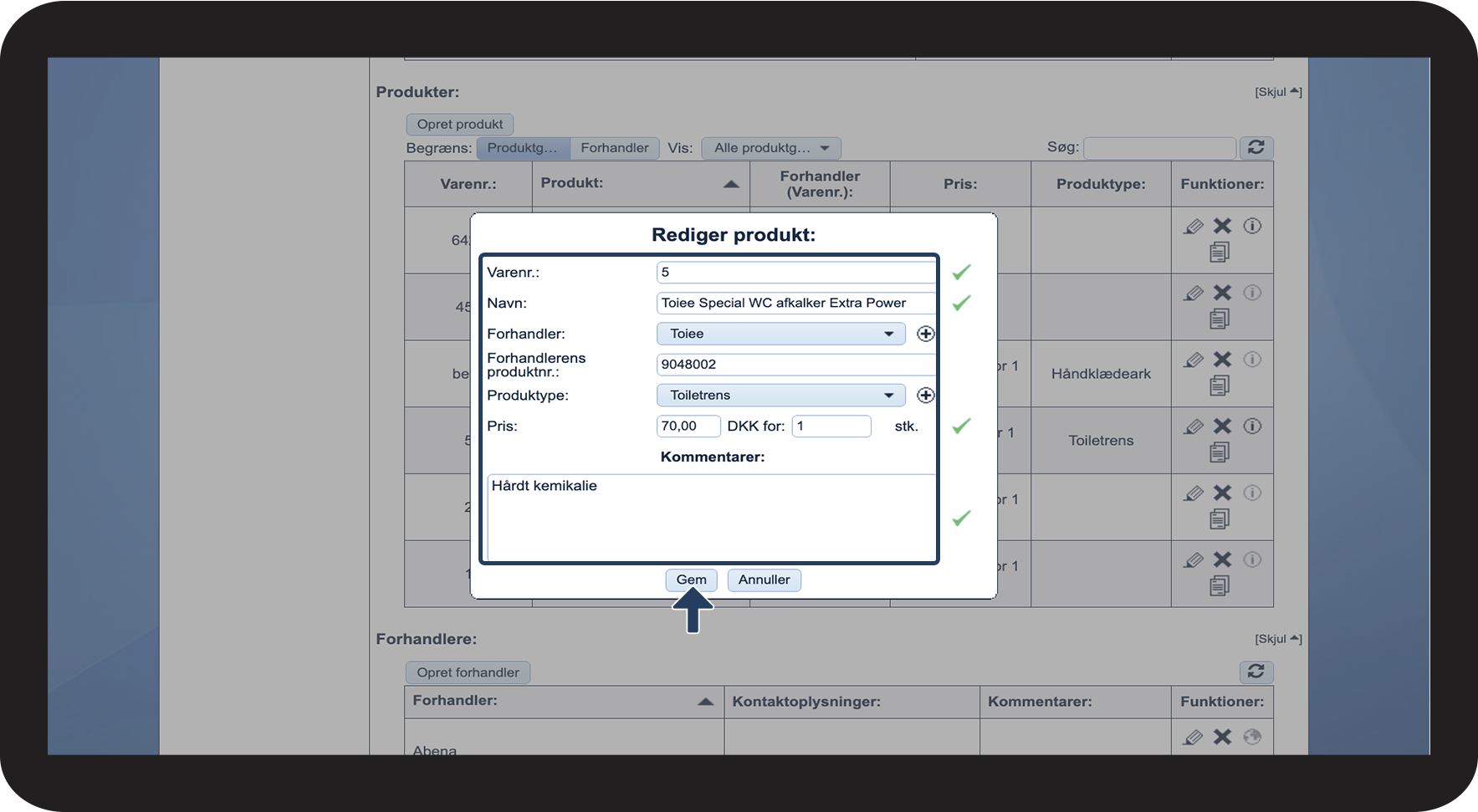Click refresh icon next to Søg field
This screenshot has height=812, width=1478.
click(x=1256, y=148)
